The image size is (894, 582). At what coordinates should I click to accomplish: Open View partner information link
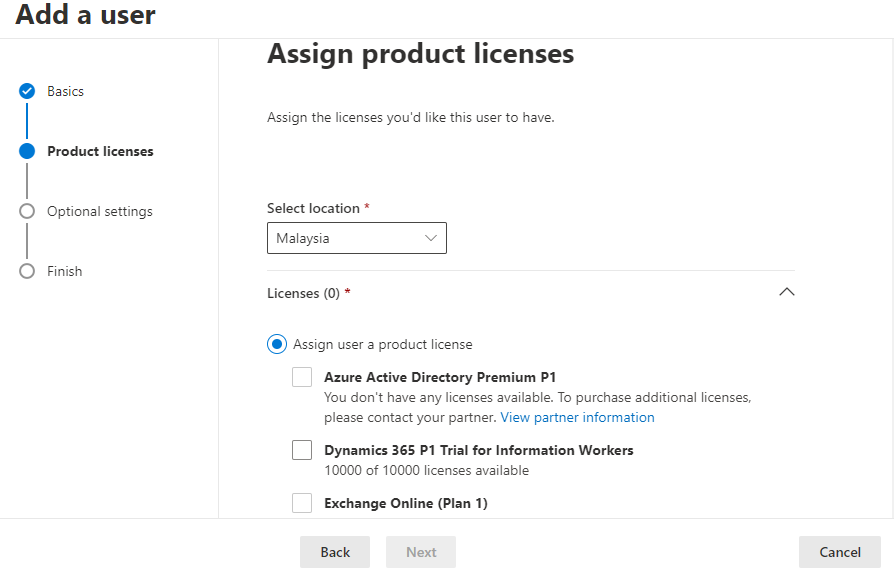point(578,417)
